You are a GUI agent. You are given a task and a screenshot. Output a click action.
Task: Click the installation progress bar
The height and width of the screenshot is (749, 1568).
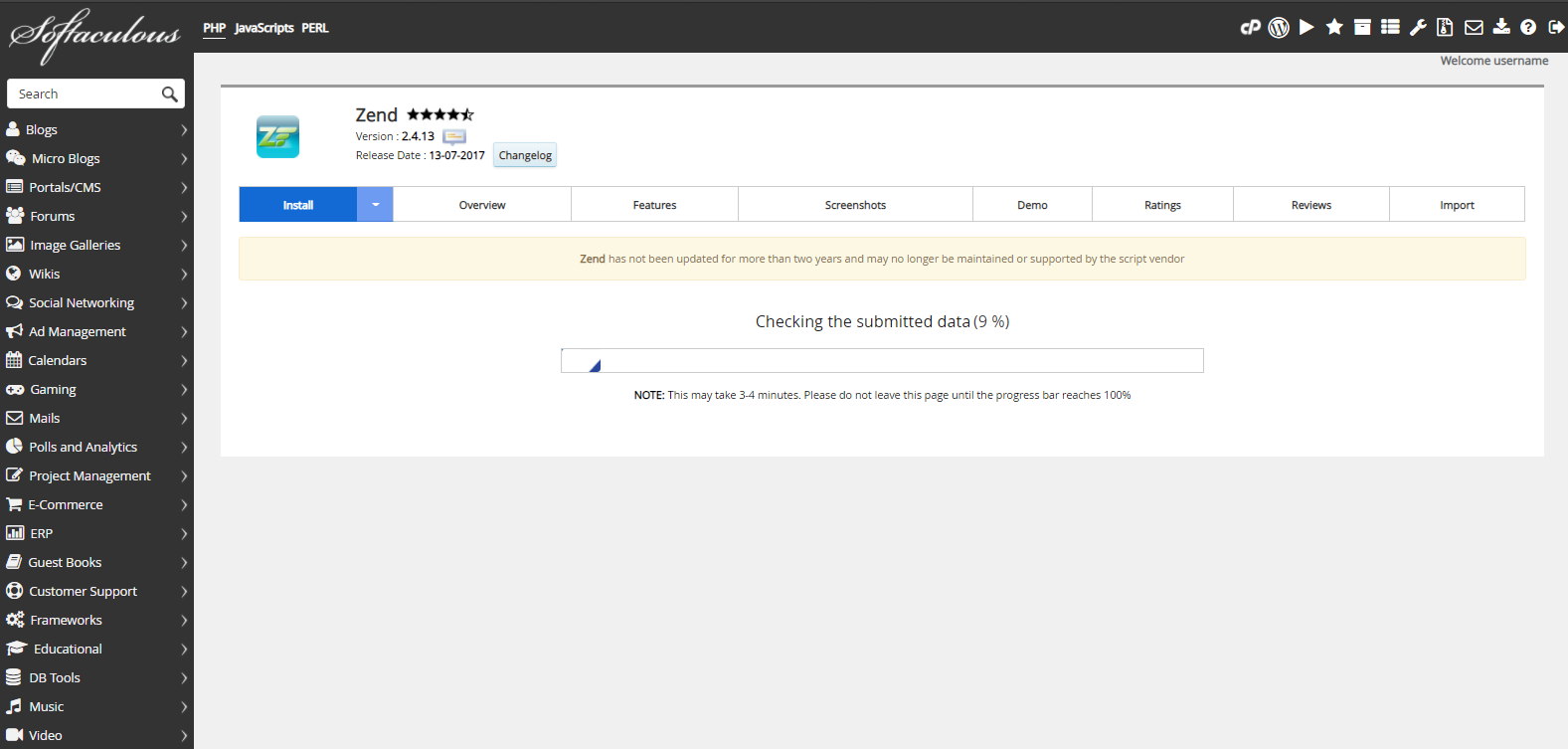[x=882, y=360]
